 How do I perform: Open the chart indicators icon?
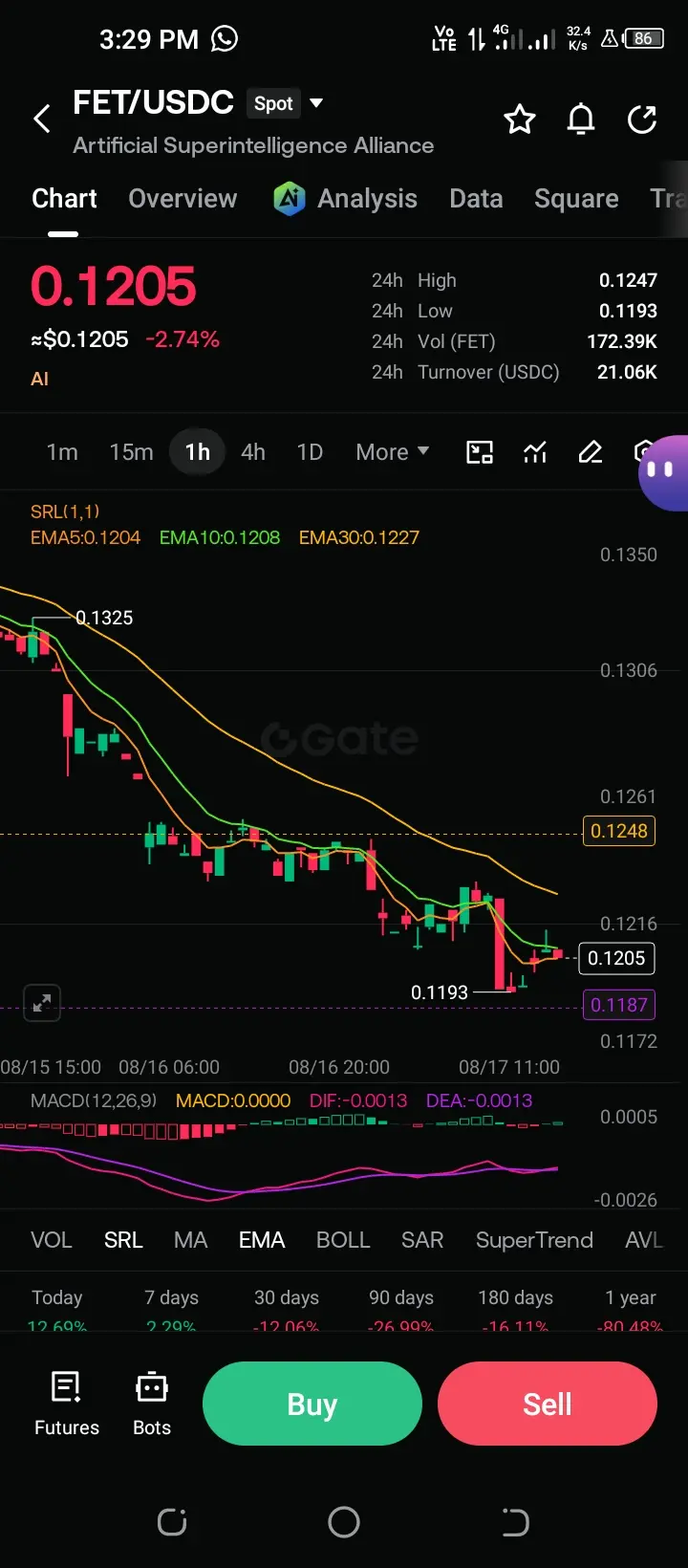(x=535, y=452)
